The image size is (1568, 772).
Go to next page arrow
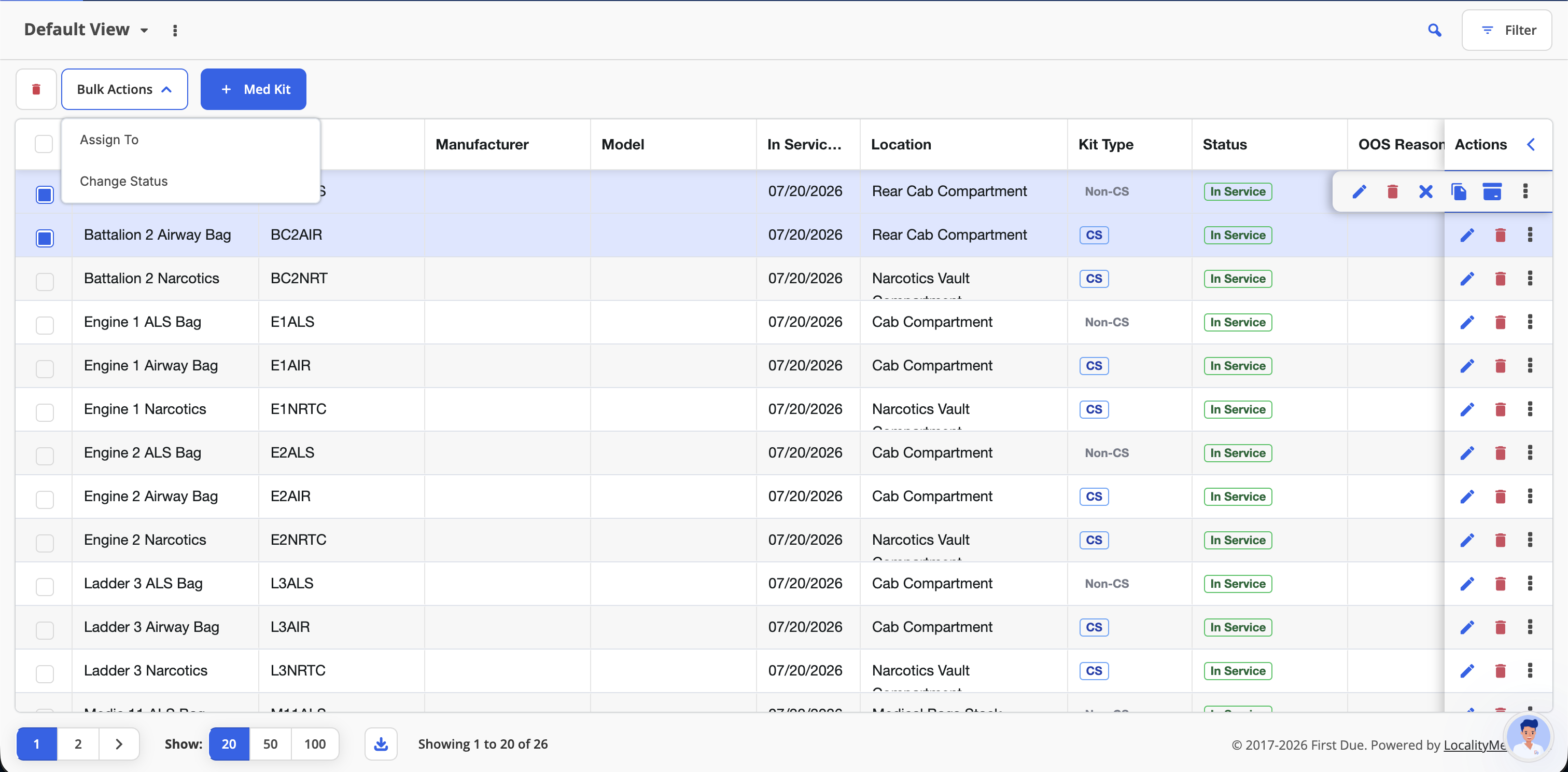click(x=119, y=743)
